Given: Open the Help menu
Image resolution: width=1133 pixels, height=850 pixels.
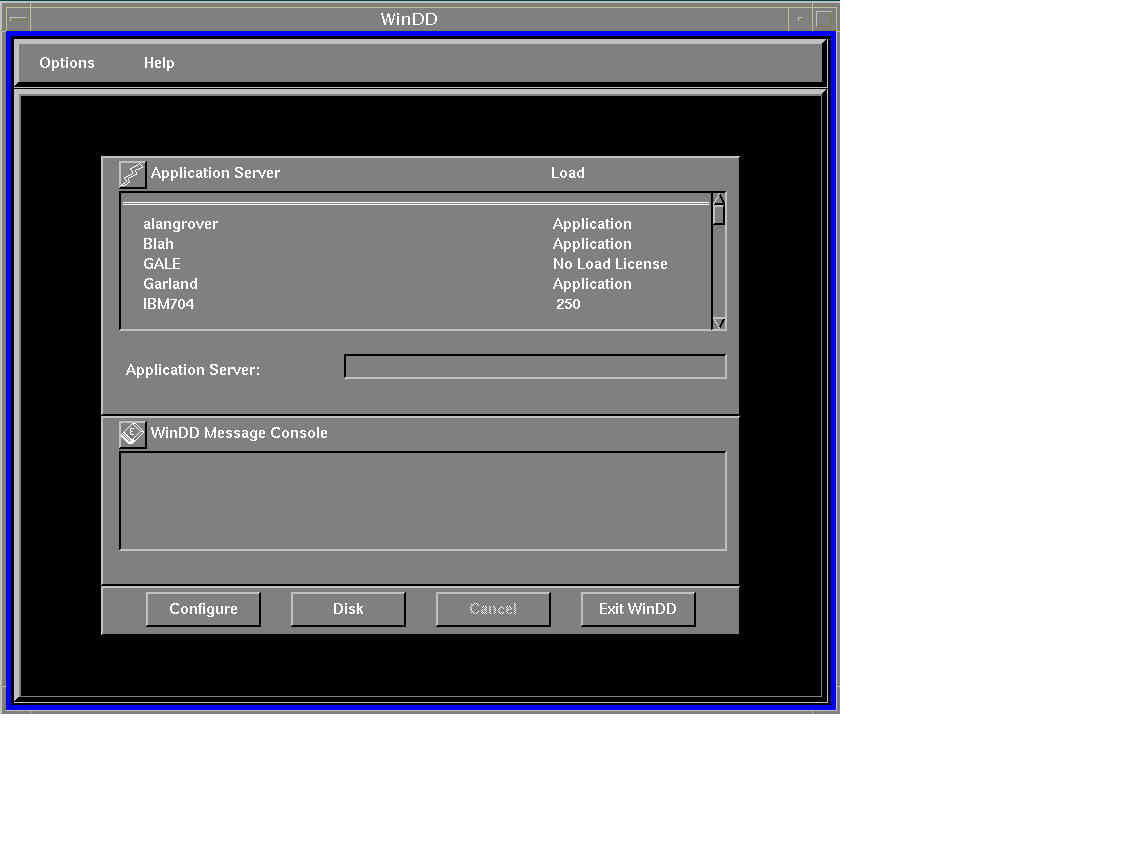Looking at the screenshot, I should 159,63.
